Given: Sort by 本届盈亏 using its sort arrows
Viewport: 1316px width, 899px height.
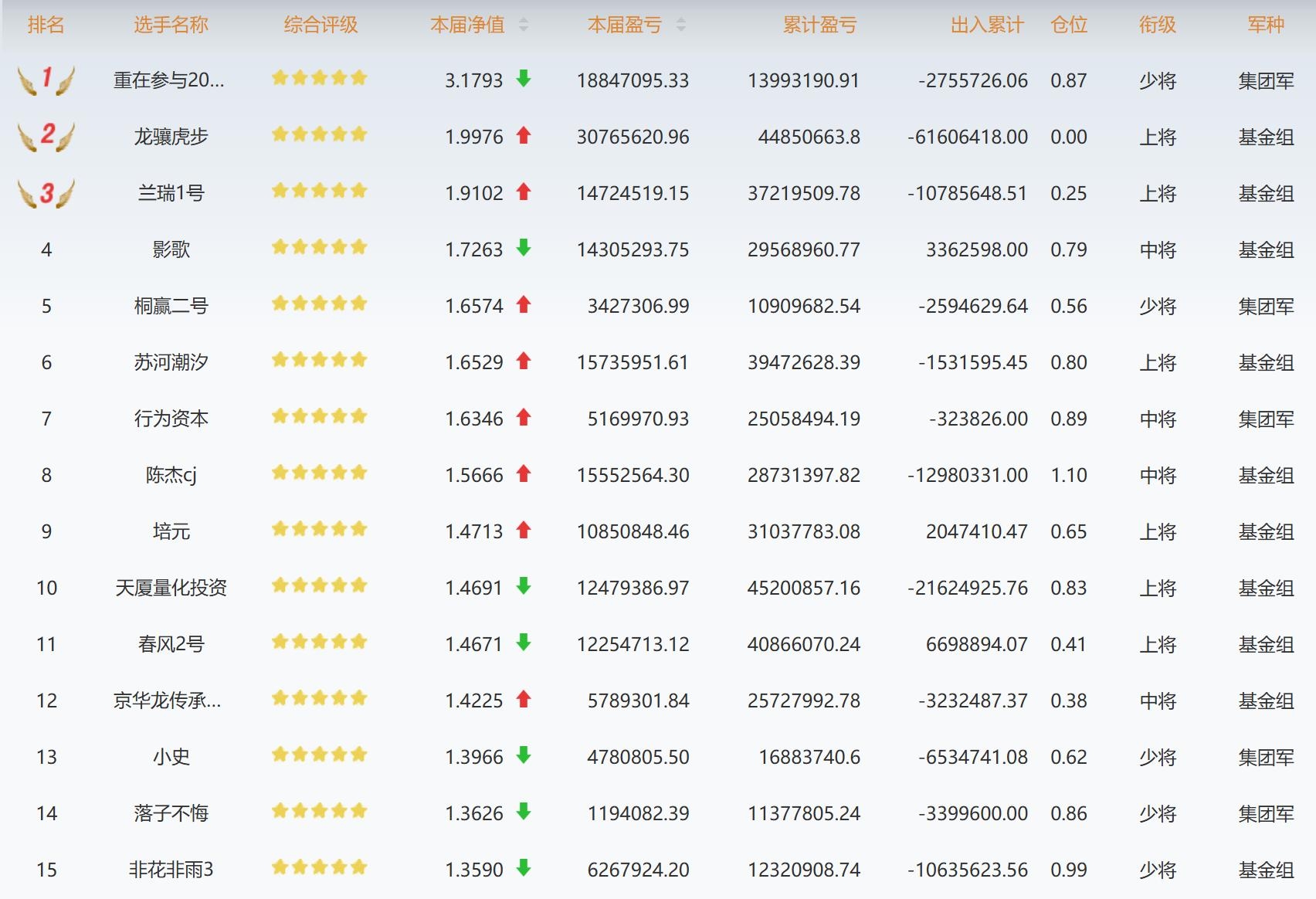Looking at the screenshot, I should point(680,25).
